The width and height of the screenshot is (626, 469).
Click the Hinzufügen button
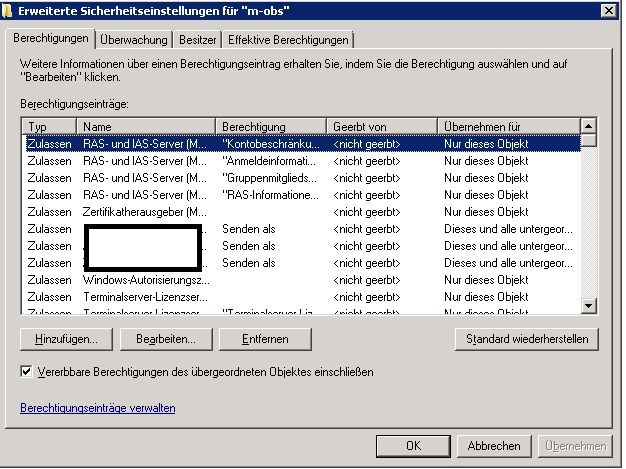tap(65, 340)
